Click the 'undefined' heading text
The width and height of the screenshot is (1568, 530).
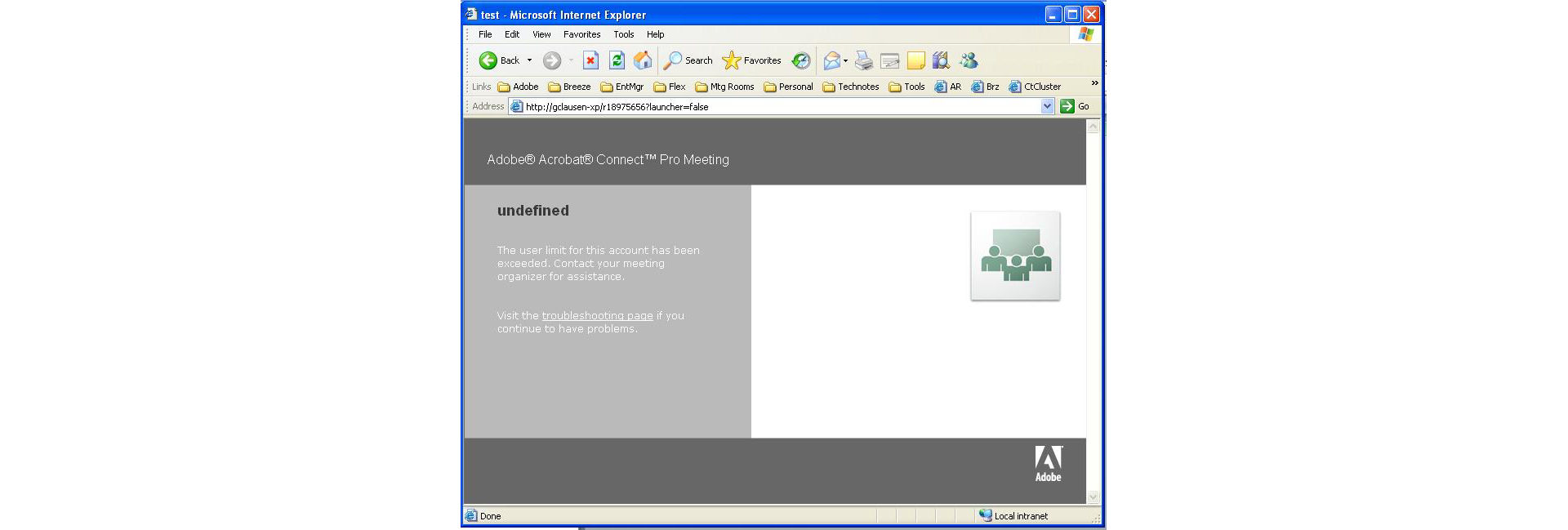click(533, 211)
